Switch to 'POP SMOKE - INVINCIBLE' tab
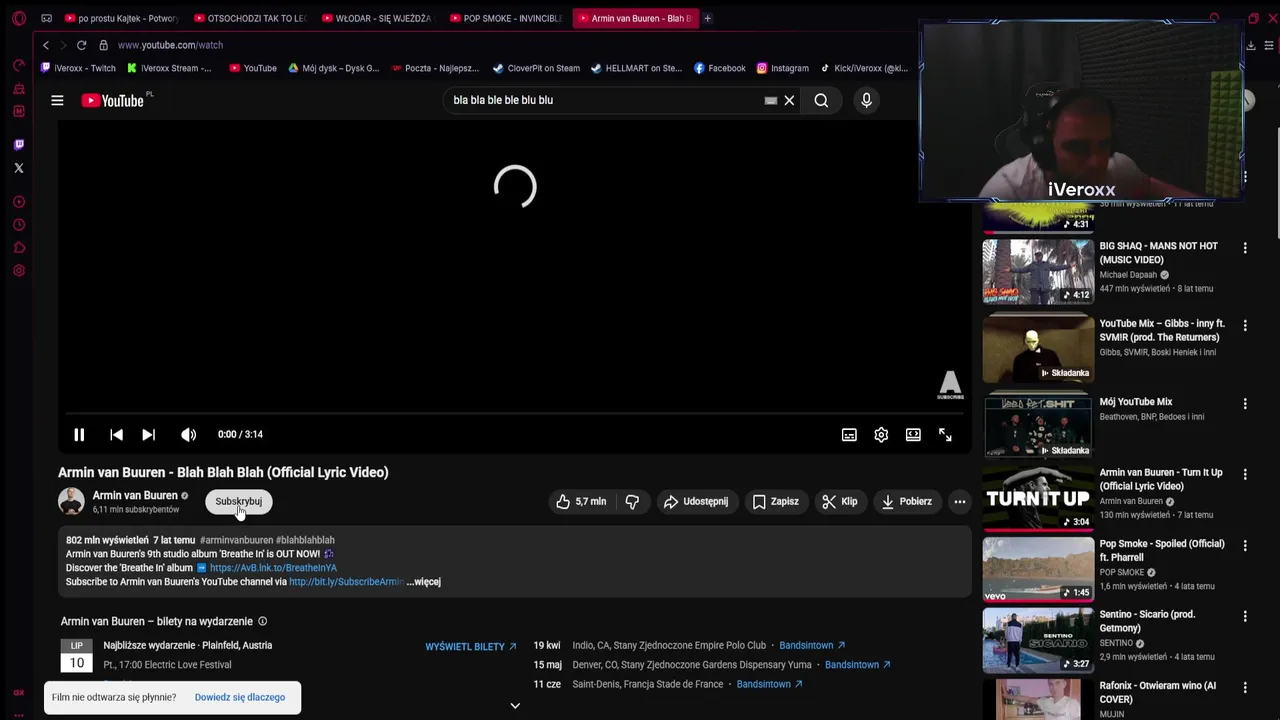 (507, 18)
